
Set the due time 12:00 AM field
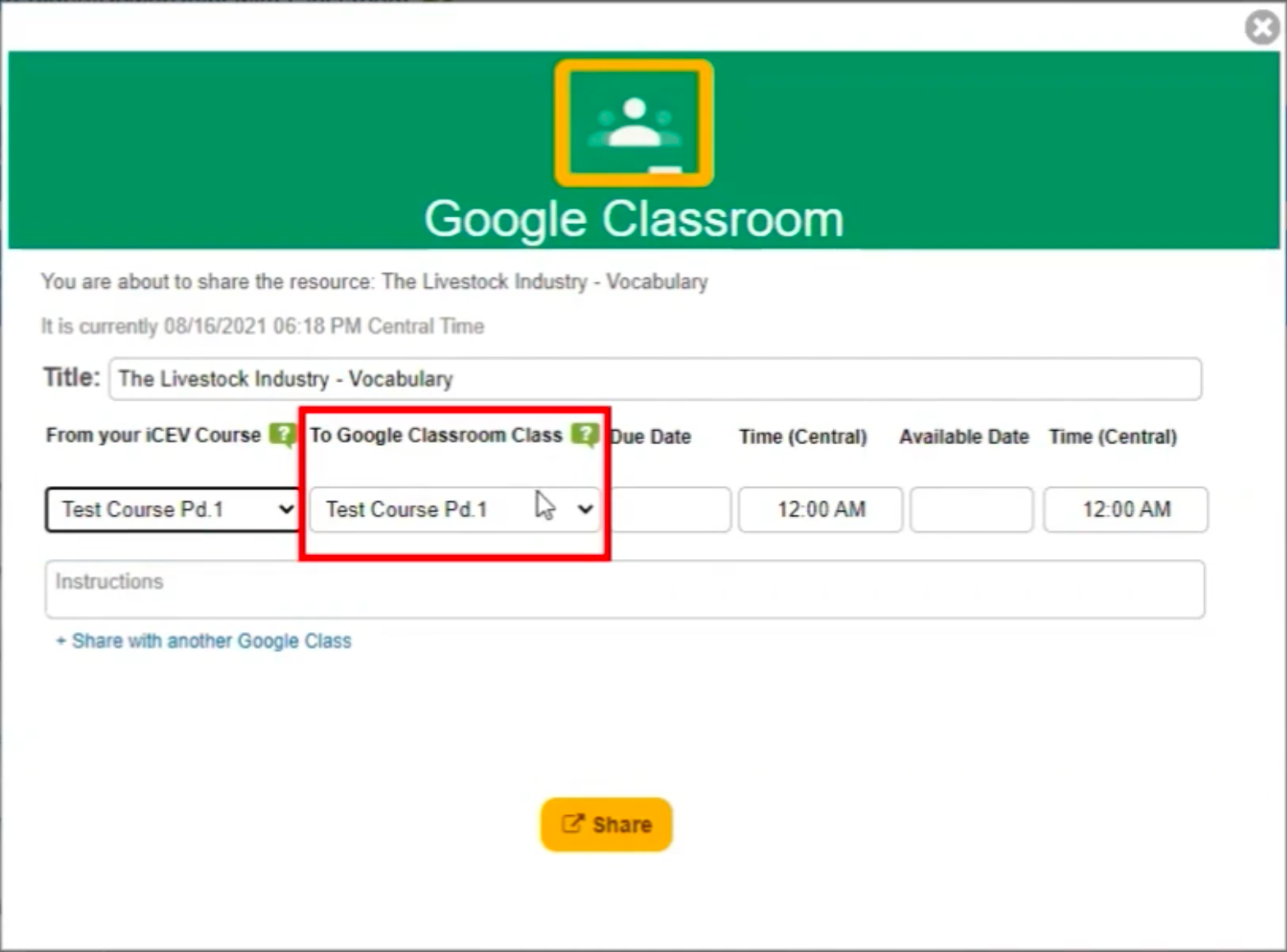(x=821, y=510)
